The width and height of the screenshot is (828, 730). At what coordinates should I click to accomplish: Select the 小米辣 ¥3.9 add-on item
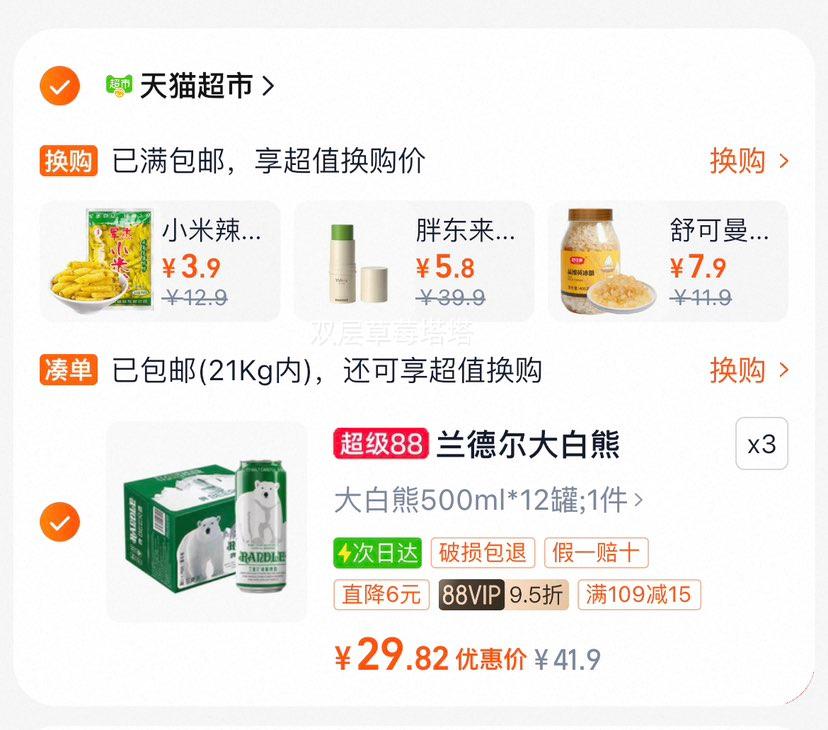(x=160, y=261)
